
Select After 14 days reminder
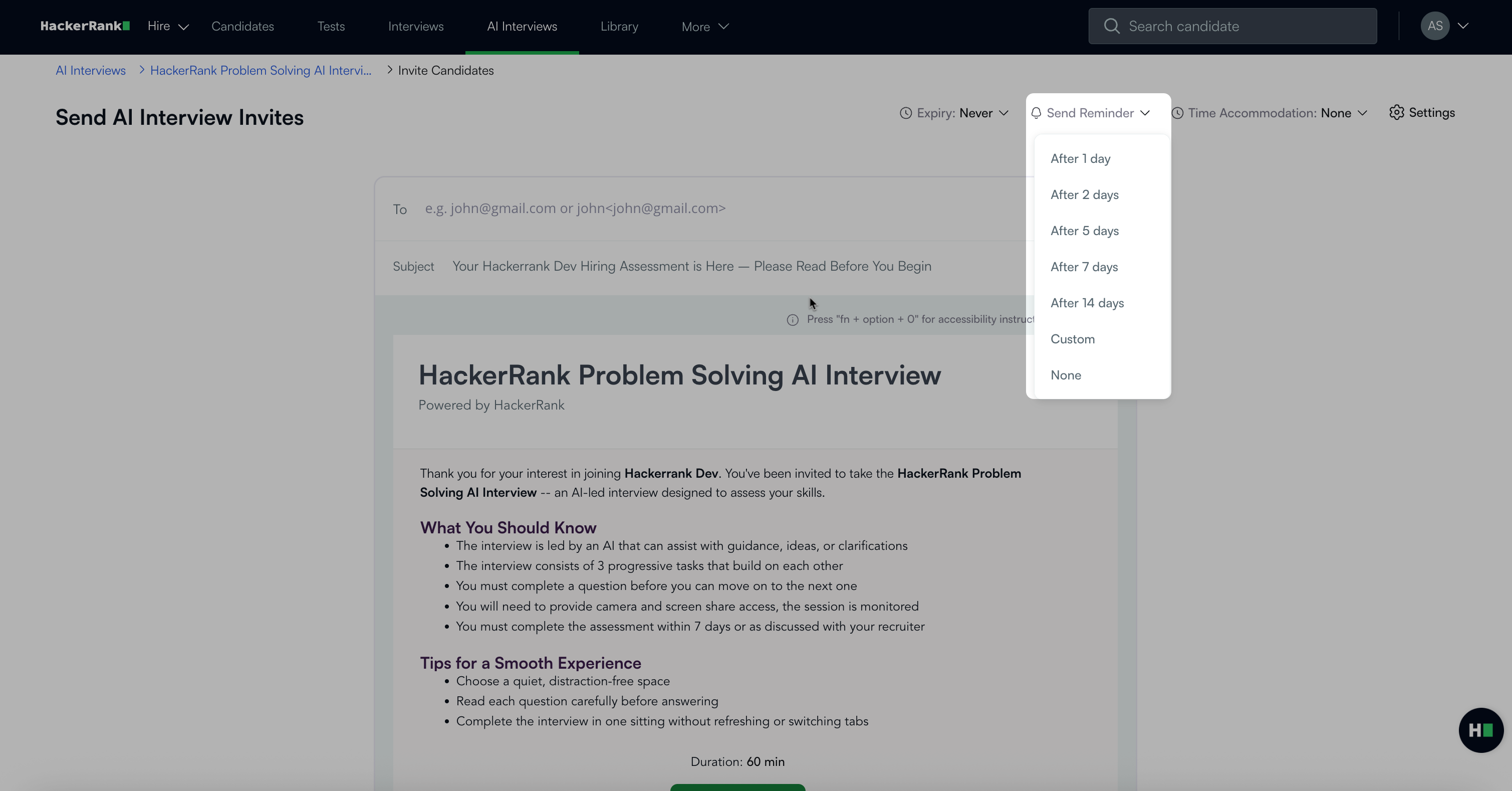[1102, 303]
